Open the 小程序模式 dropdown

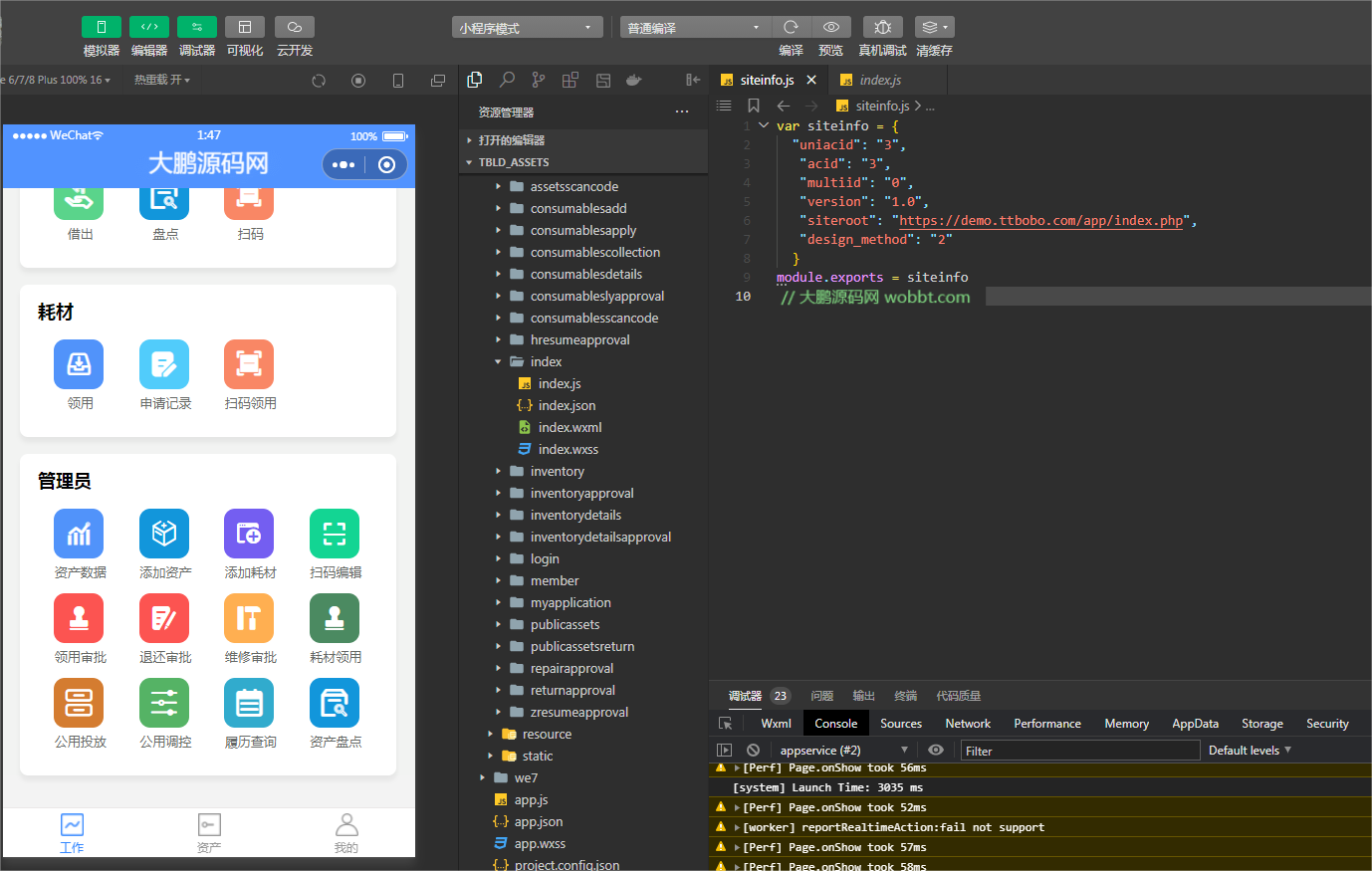click(x=527, y=28)
